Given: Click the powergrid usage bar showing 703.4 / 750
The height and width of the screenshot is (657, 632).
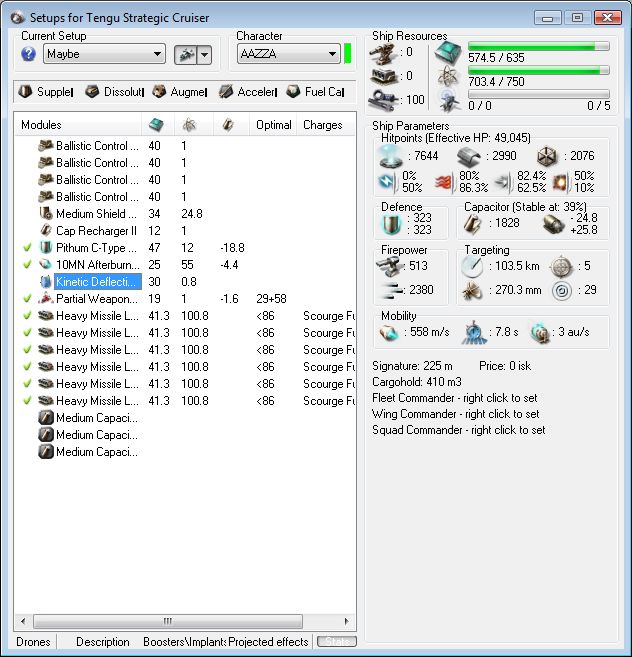Looking at the screenshot, I should (539, 70).
